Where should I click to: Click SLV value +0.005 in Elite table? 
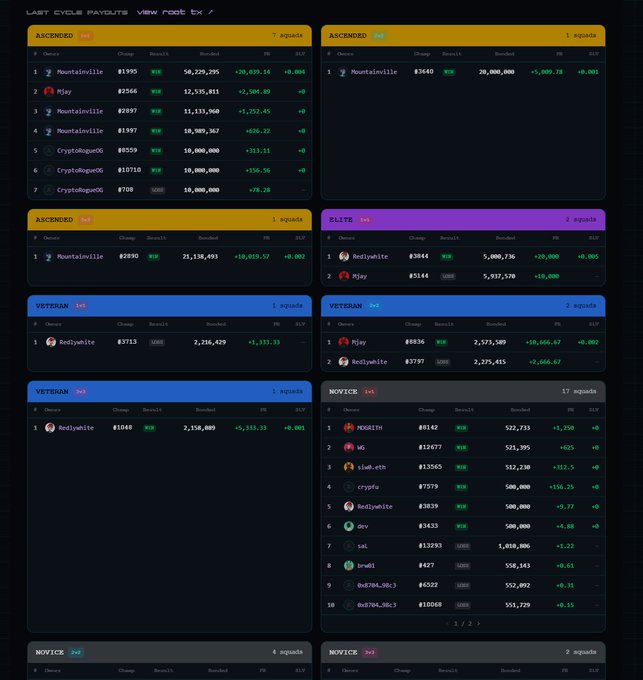coord(588,257)
